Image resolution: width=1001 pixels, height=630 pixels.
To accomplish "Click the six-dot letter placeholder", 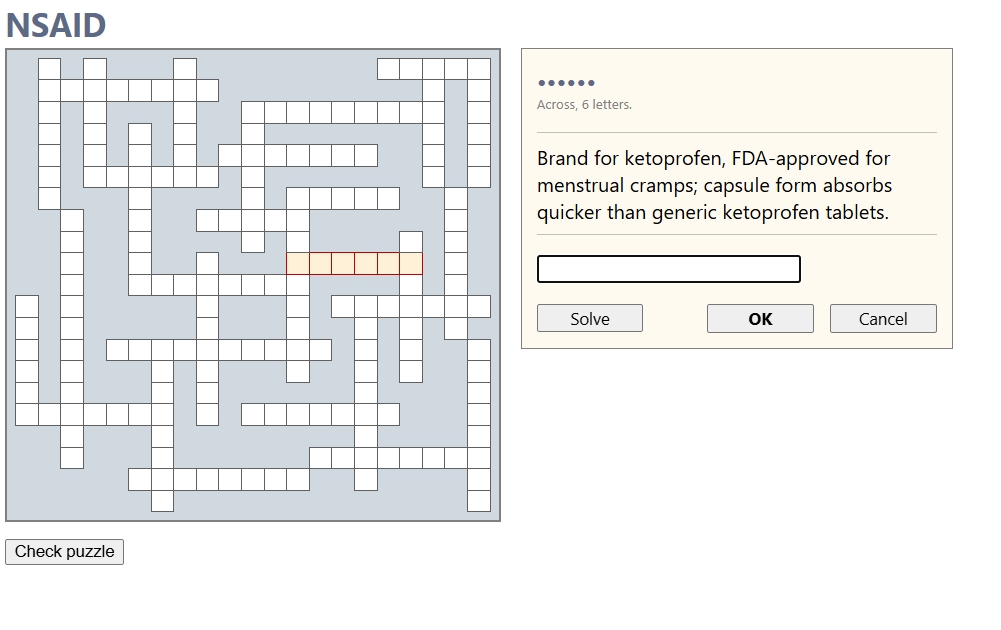I will click(x=566, y=83).
